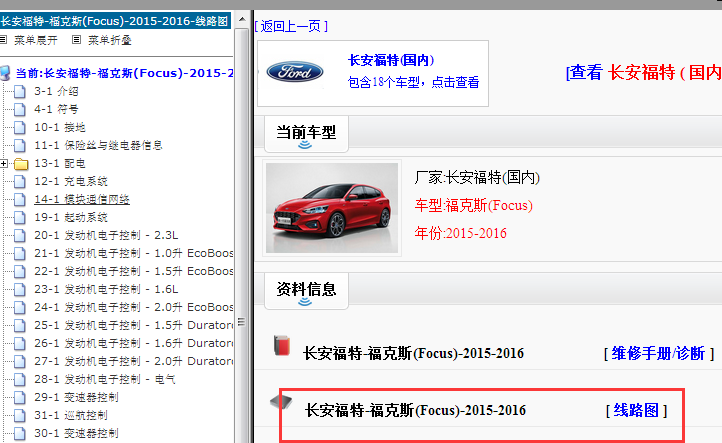Select 21-1 发动机电子控制 1.0升 EcoBoost
Viewport: 722px width, 443px height.
pos(134,253)
